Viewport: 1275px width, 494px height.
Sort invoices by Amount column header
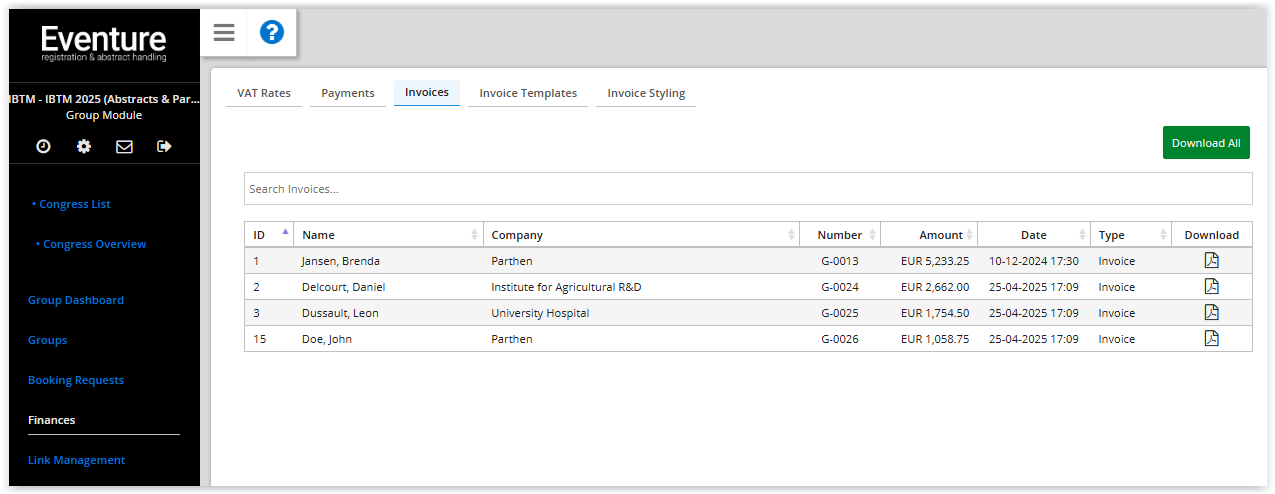929,235
